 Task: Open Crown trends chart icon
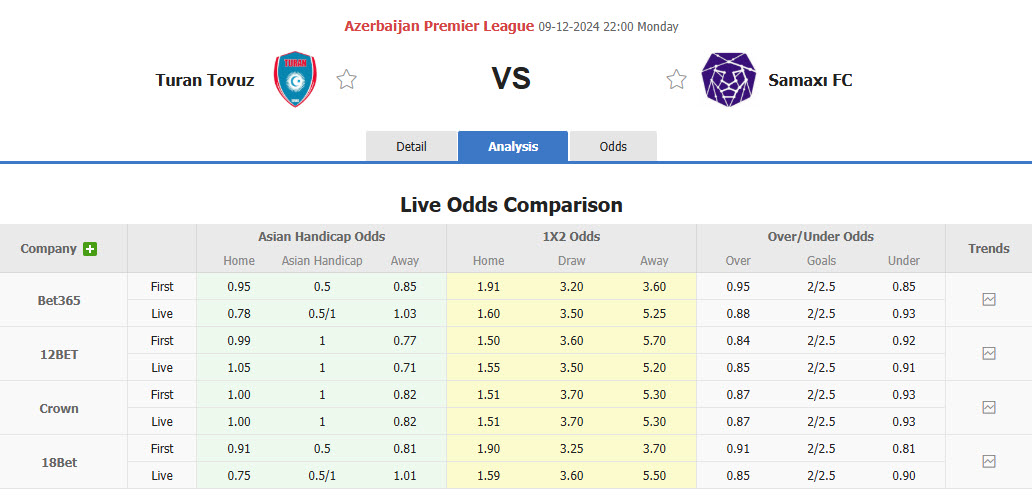pos(989,407)
